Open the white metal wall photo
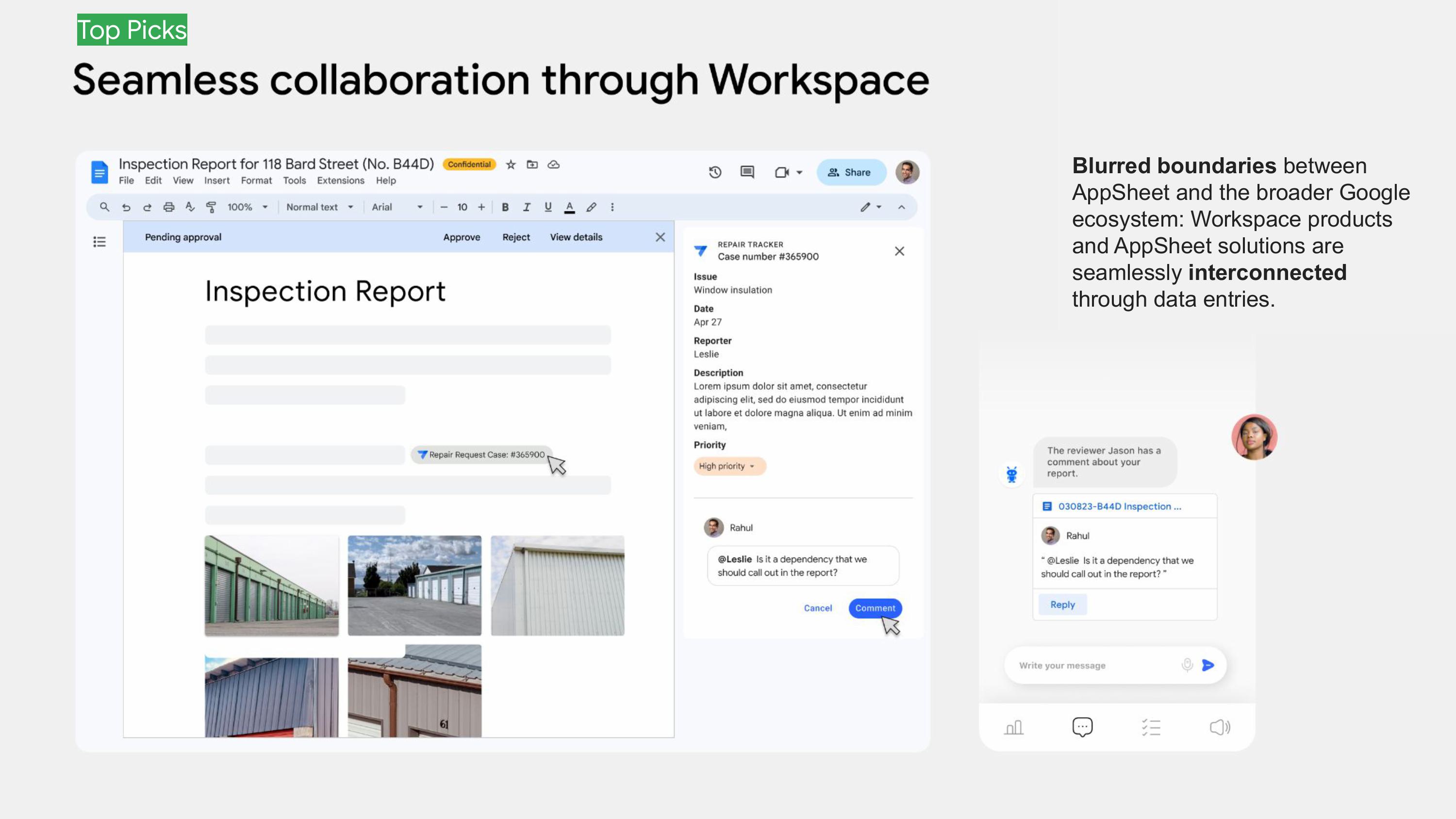The image size is (1456, 819). coord(558,586)
